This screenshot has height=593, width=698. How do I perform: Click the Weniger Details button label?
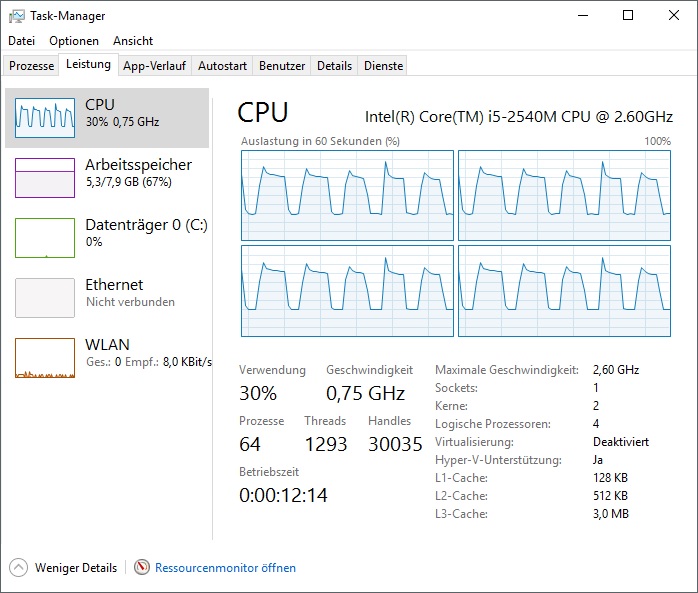click(x=76, y=568)
